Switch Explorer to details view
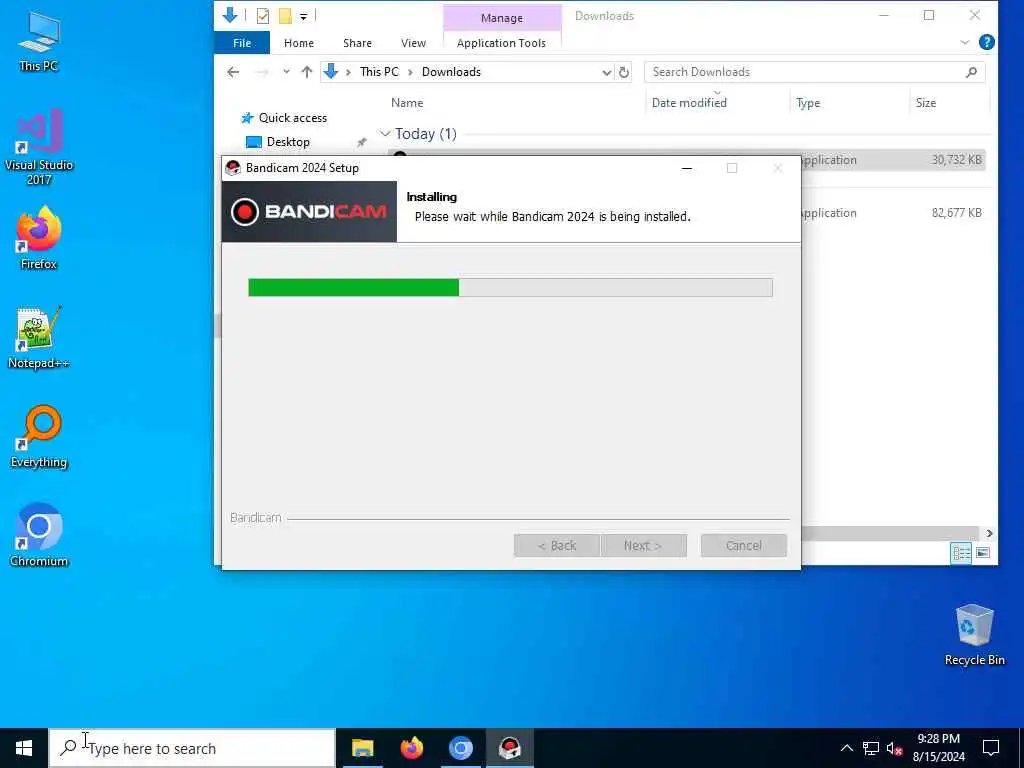1024x768 pixels. [961, 553]
